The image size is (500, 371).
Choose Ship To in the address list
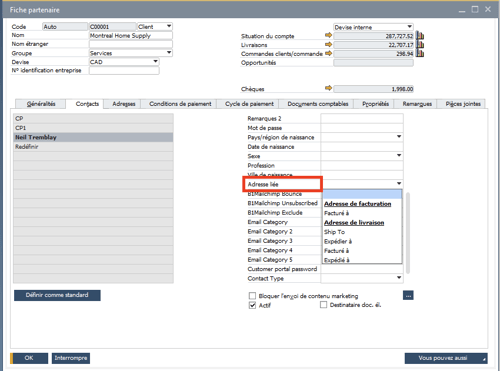[362, 232]
